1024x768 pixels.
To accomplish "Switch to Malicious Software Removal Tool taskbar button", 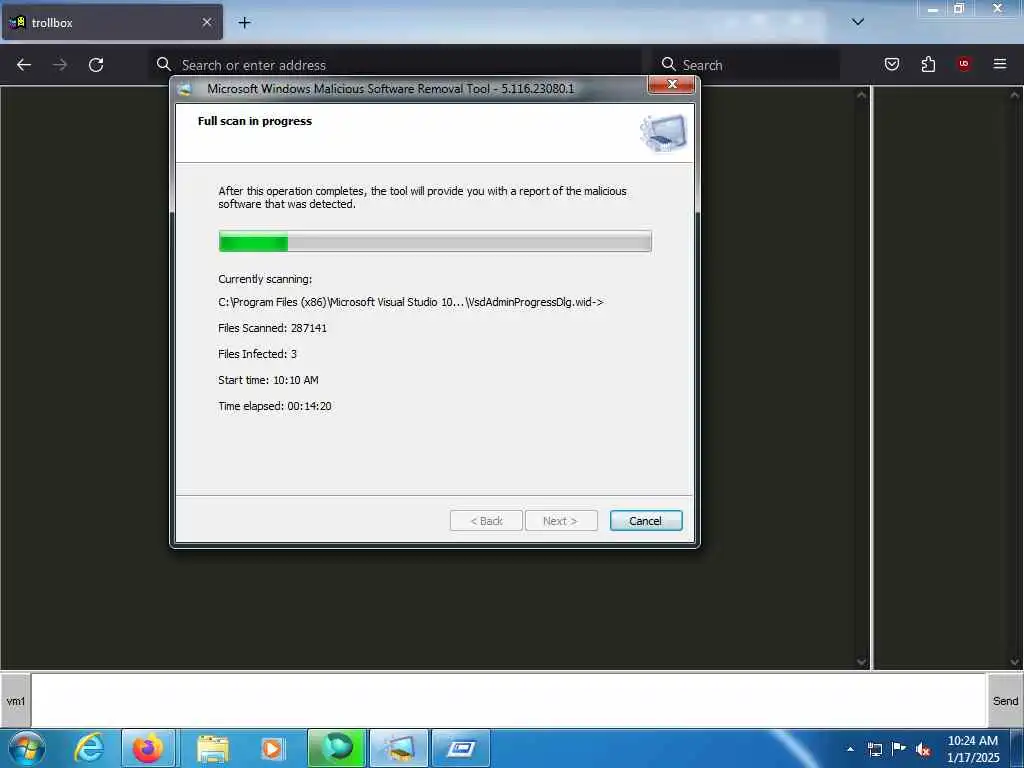I will pos(399,748).
